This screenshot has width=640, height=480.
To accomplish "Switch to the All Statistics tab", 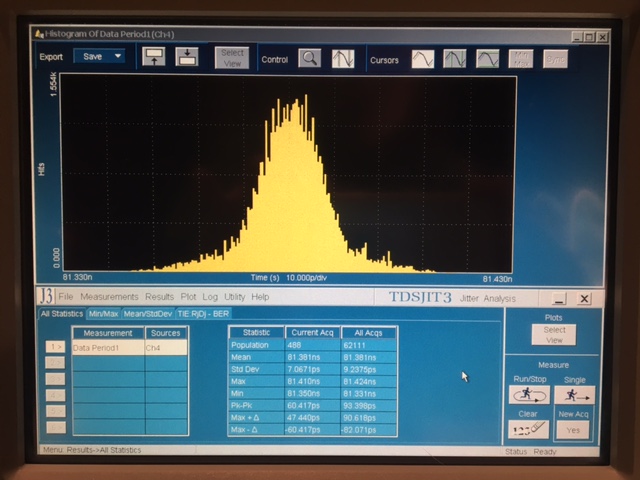I will (62, 313).
